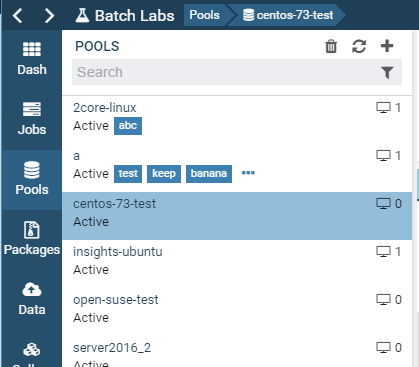Click the POOLS list heading
This screenshot has height=367, width=419.
(97, 46)
